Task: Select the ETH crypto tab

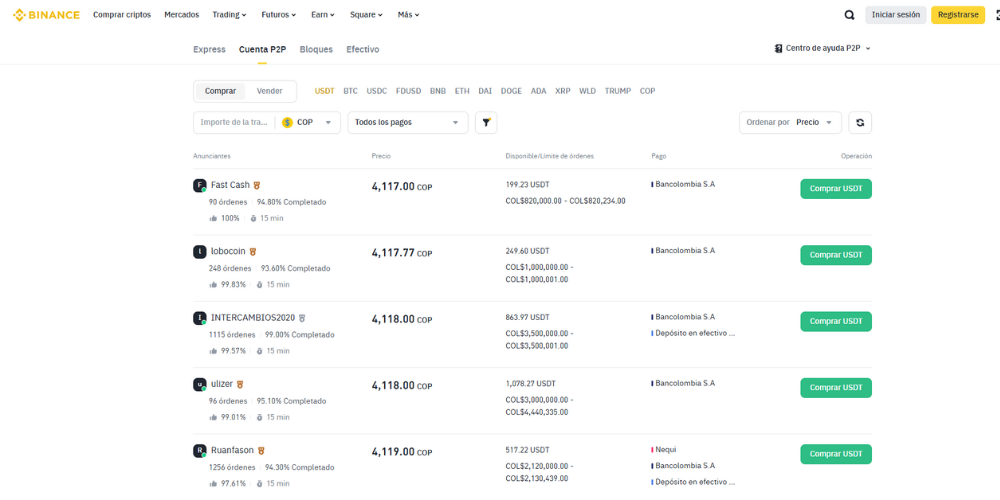Action: [x=462, y=91]
